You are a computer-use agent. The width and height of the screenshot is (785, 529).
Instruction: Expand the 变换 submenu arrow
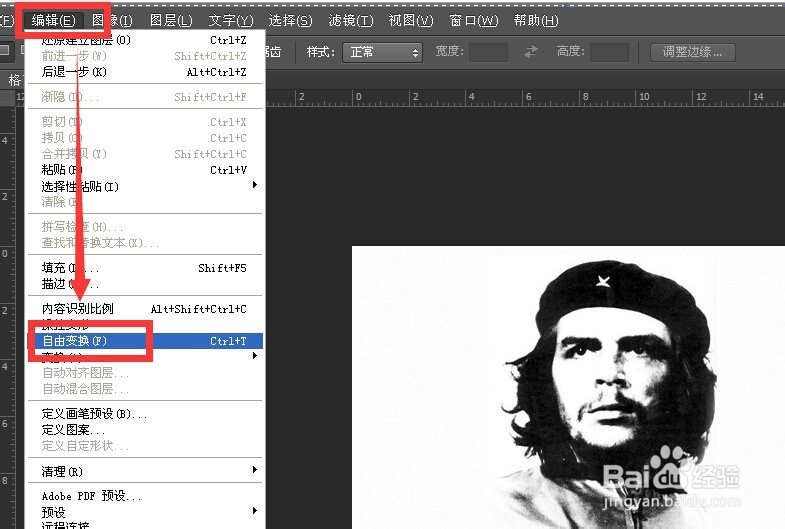pyautogui.click(x=255, y=356)
